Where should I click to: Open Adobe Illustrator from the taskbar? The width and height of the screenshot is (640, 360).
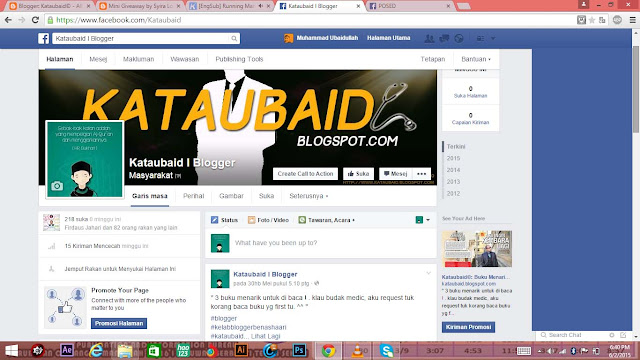click(x=241, y=350)
